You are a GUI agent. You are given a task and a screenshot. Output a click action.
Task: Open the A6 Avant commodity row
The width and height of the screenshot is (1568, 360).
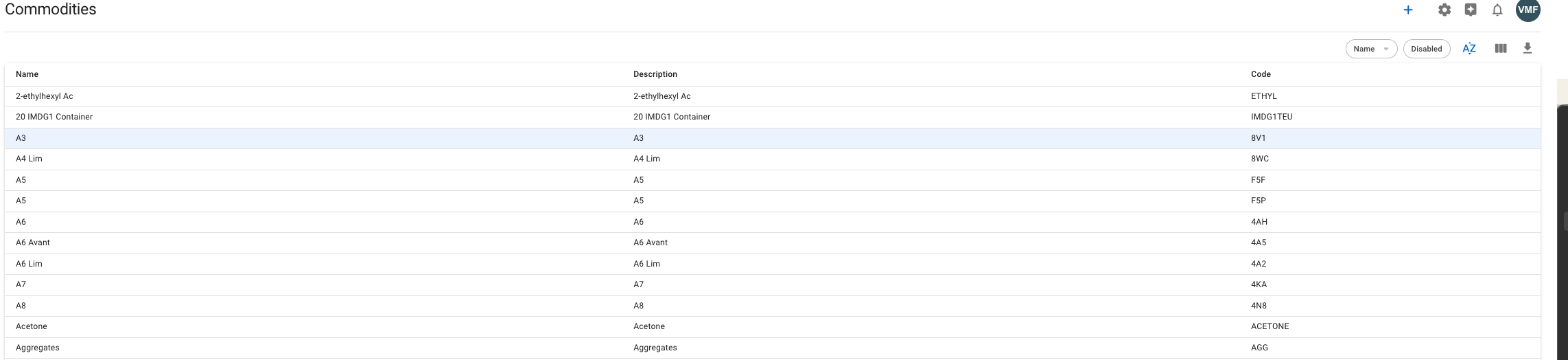pos(33,243)
